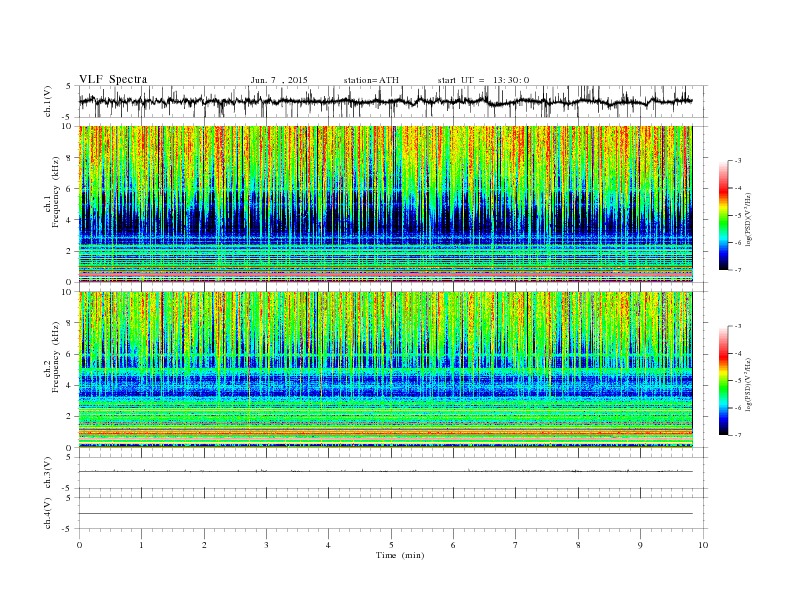
Task: Click the "10" tick on the time axis
Action: tap(703, 545)
